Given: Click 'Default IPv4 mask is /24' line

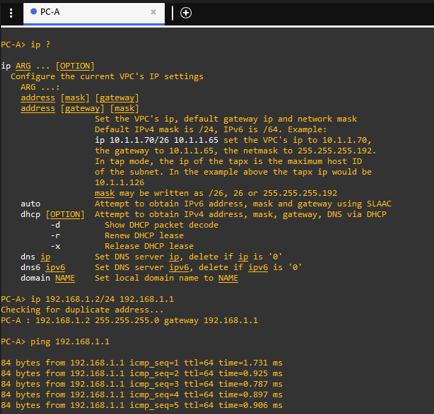Looking at the screenshot, I should pyautogui.click(x=211, y=130).
